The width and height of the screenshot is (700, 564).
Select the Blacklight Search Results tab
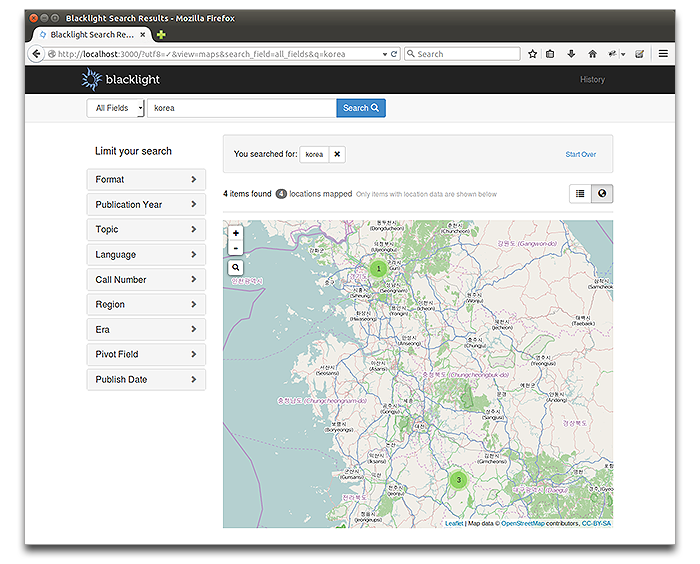pyautogui.click(x=92, y=34)
